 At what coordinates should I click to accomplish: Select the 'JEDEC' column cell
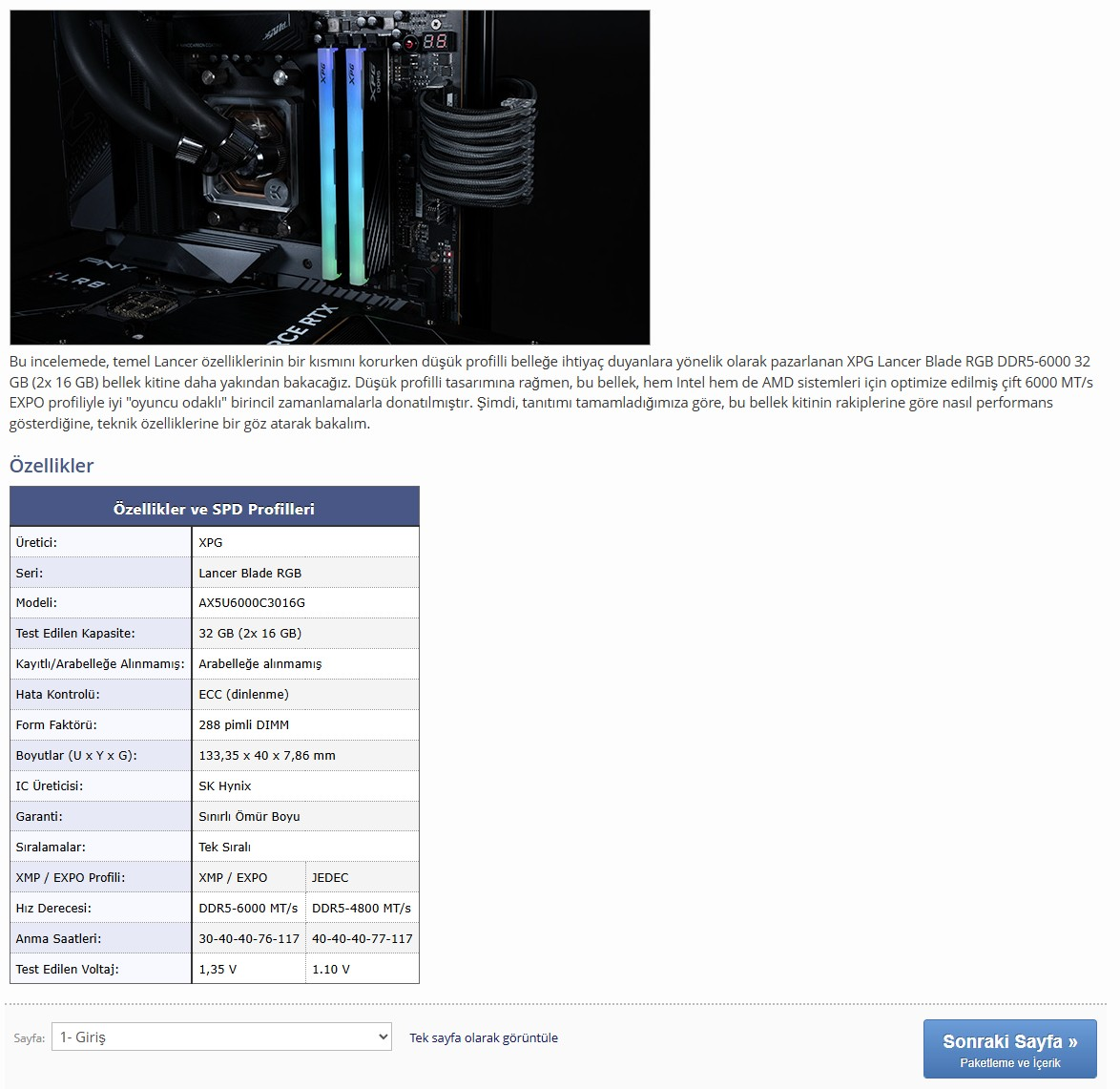point(363,877)
